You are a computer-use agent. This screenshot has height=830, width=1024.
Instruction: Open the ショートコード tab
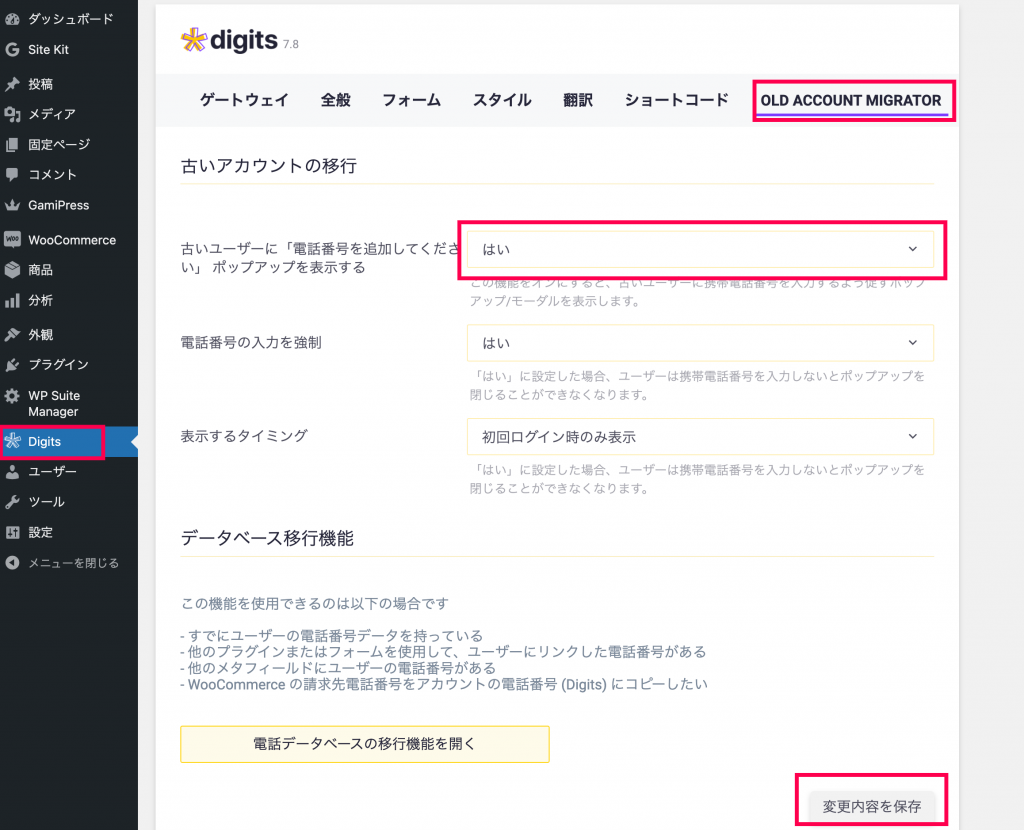677,100
